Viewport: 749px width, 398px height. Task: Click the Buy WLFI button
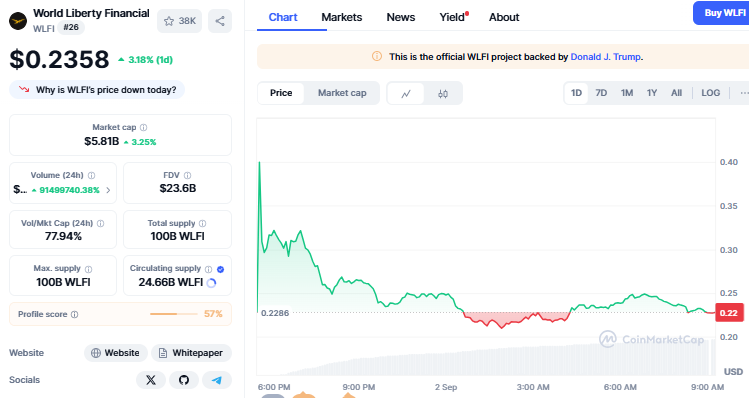[x=722, y=13]
